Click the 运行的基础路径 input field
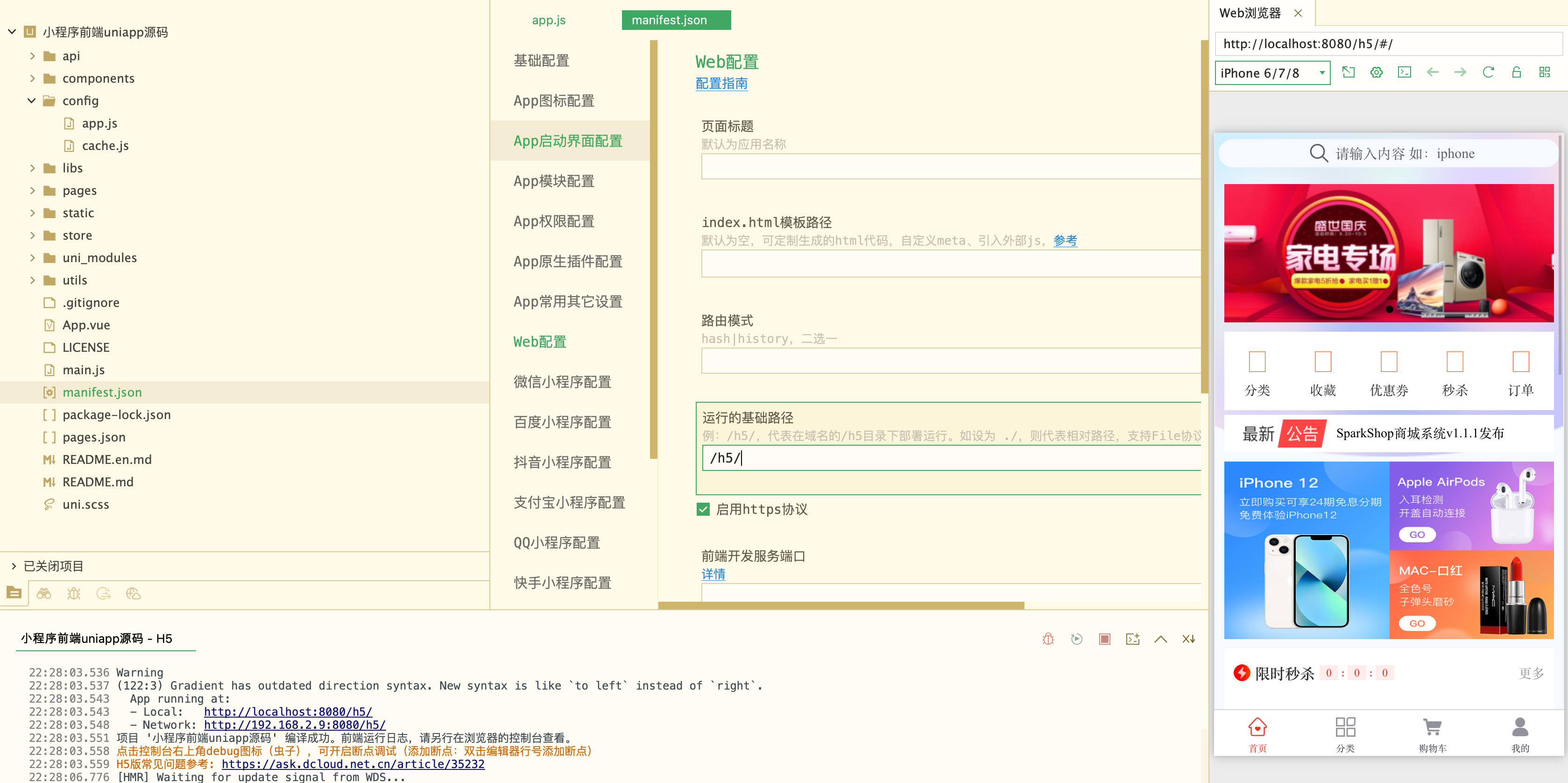The height and width of the screenshot is (783, 1568). point(951,457)
